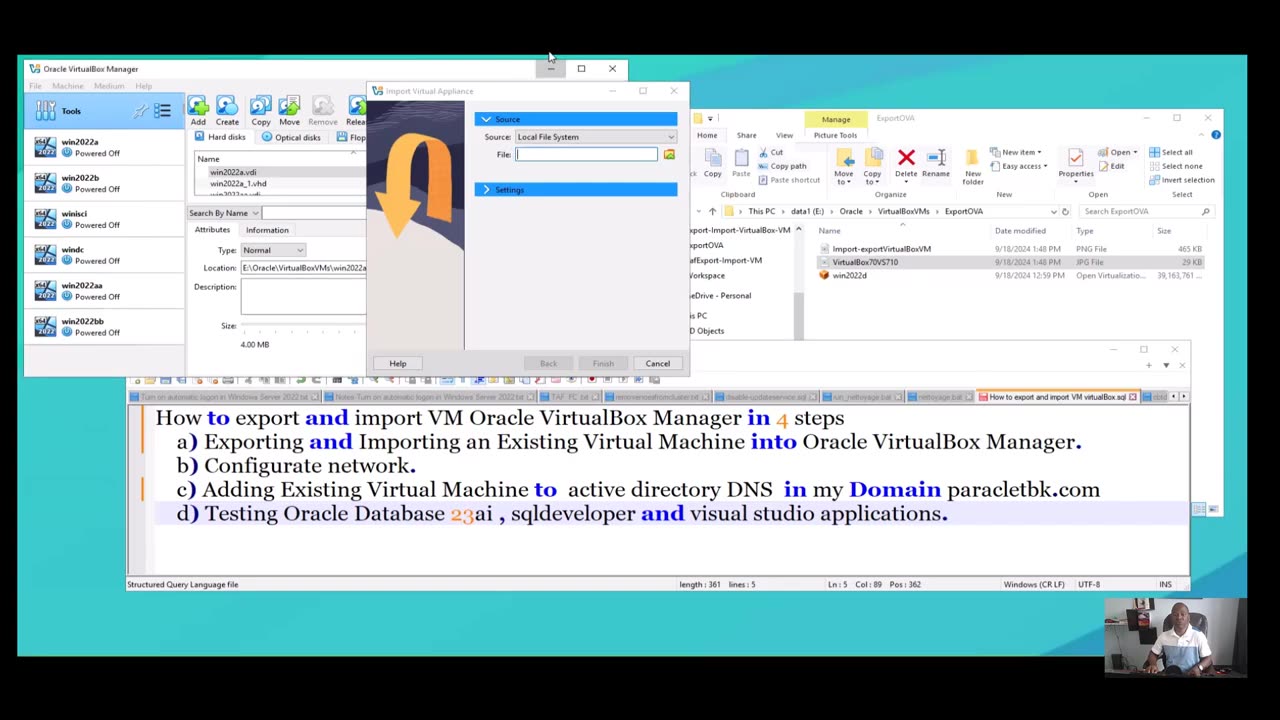Open the disk Type Normal dropdown
This screenshot has height=720, width=1280.
(x=273, y=250)
